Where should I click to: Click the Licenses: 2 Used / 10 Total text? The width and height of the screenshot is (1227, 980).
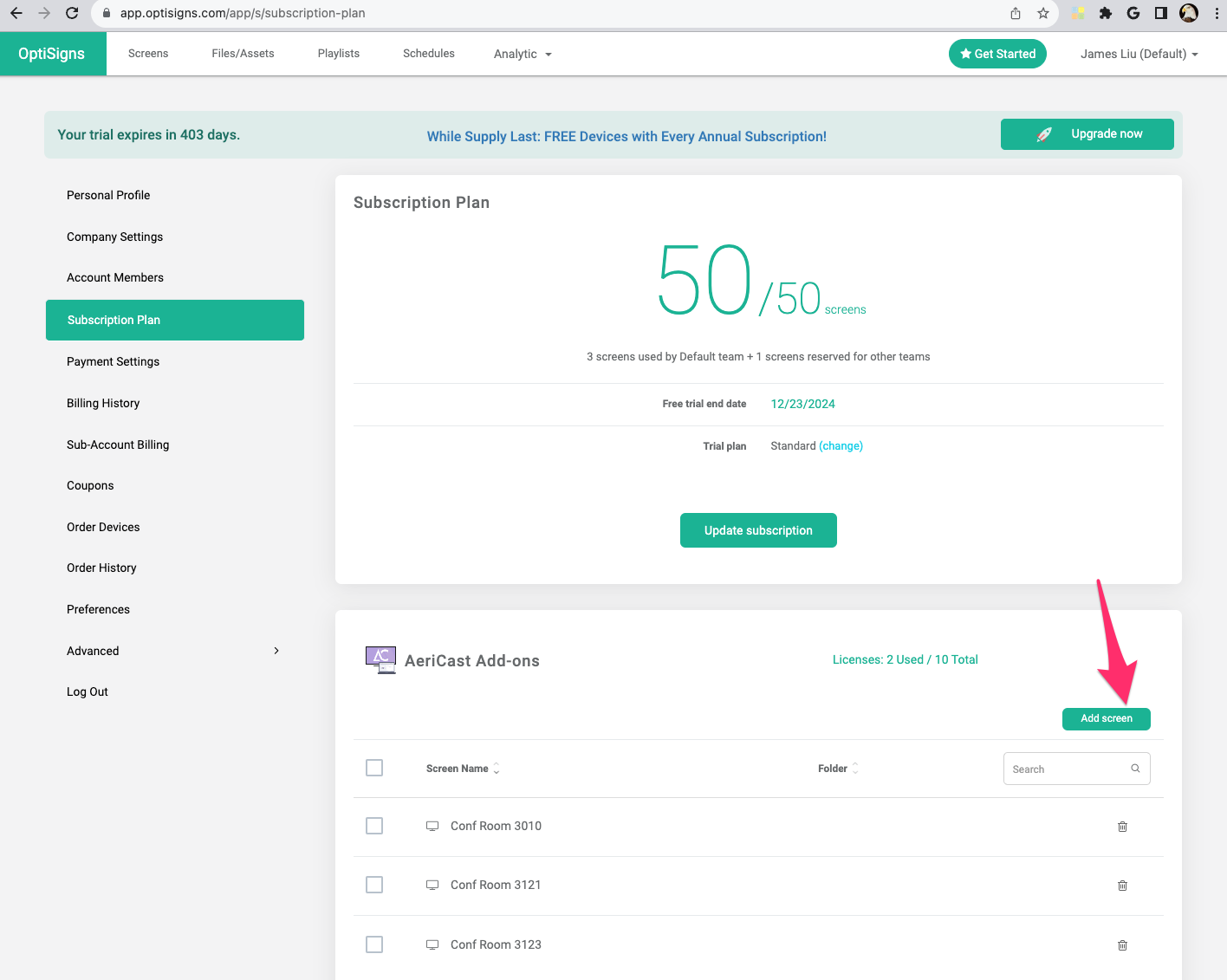[x=906, y=659]
